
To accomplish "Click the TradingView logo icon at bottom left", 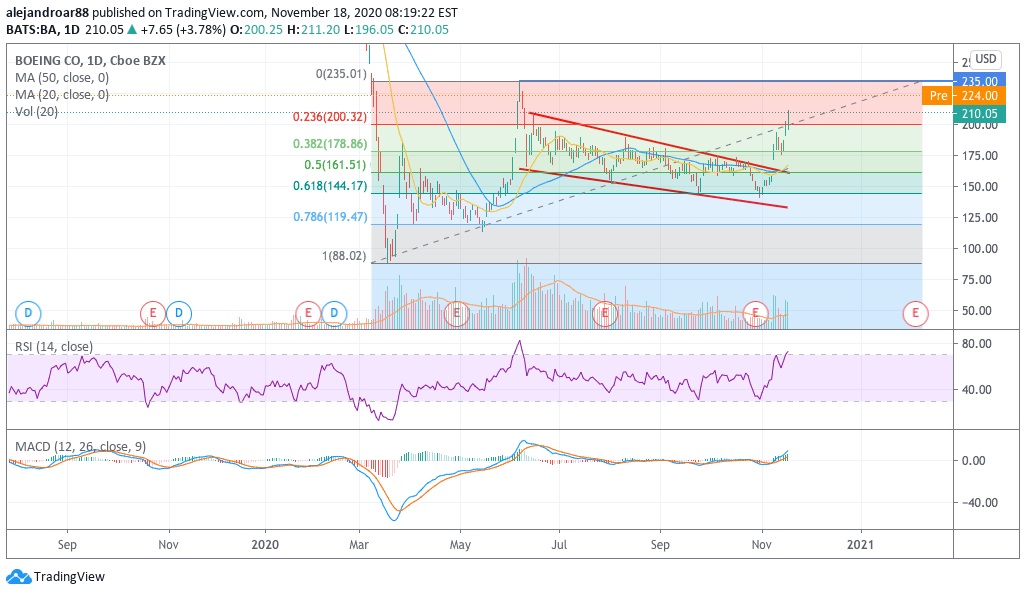I will 18,577.
